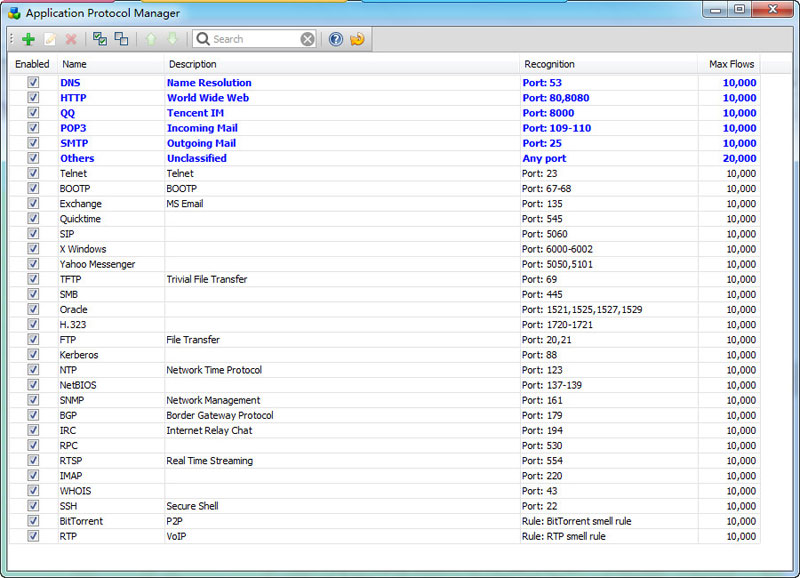Toggle the Telnet enabled checkbox
This screenshot has height=578, width=800.
33,173
